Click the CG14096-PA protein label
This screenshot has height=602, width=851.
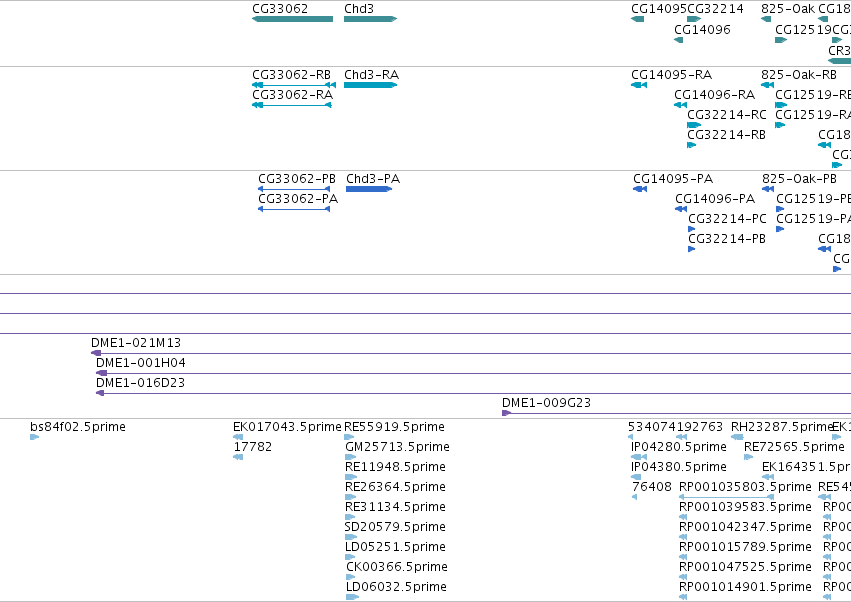[715, 199]
